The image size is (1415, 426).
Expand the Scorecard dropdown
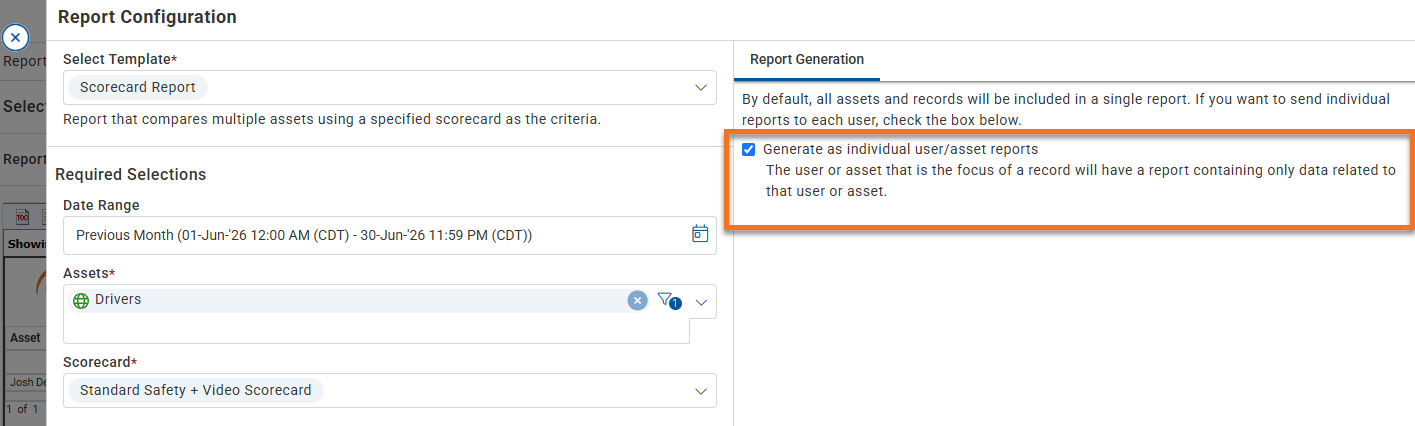(701, 391)
